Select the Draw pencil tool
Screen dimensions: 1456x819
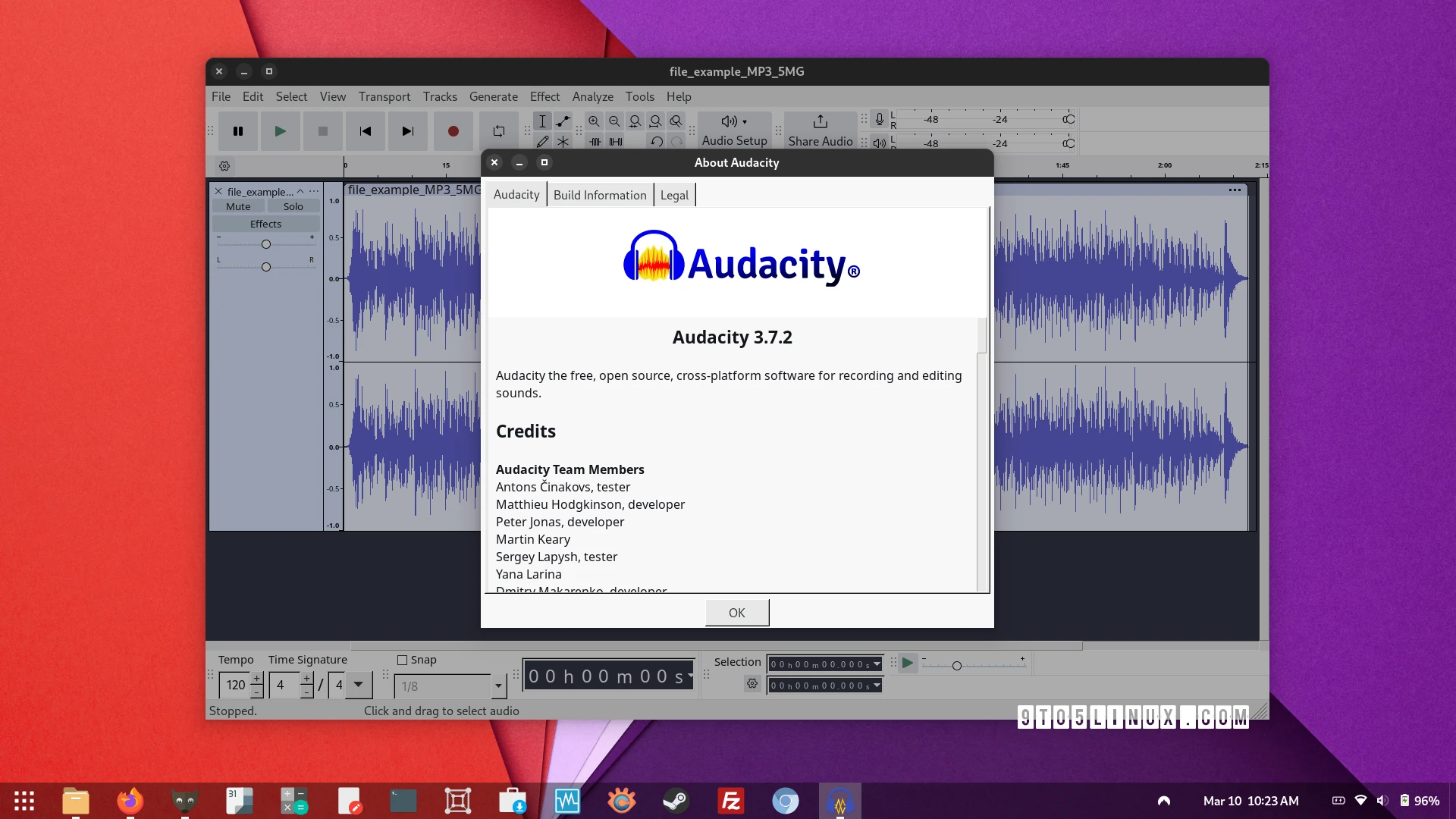[x=542, y=142]
